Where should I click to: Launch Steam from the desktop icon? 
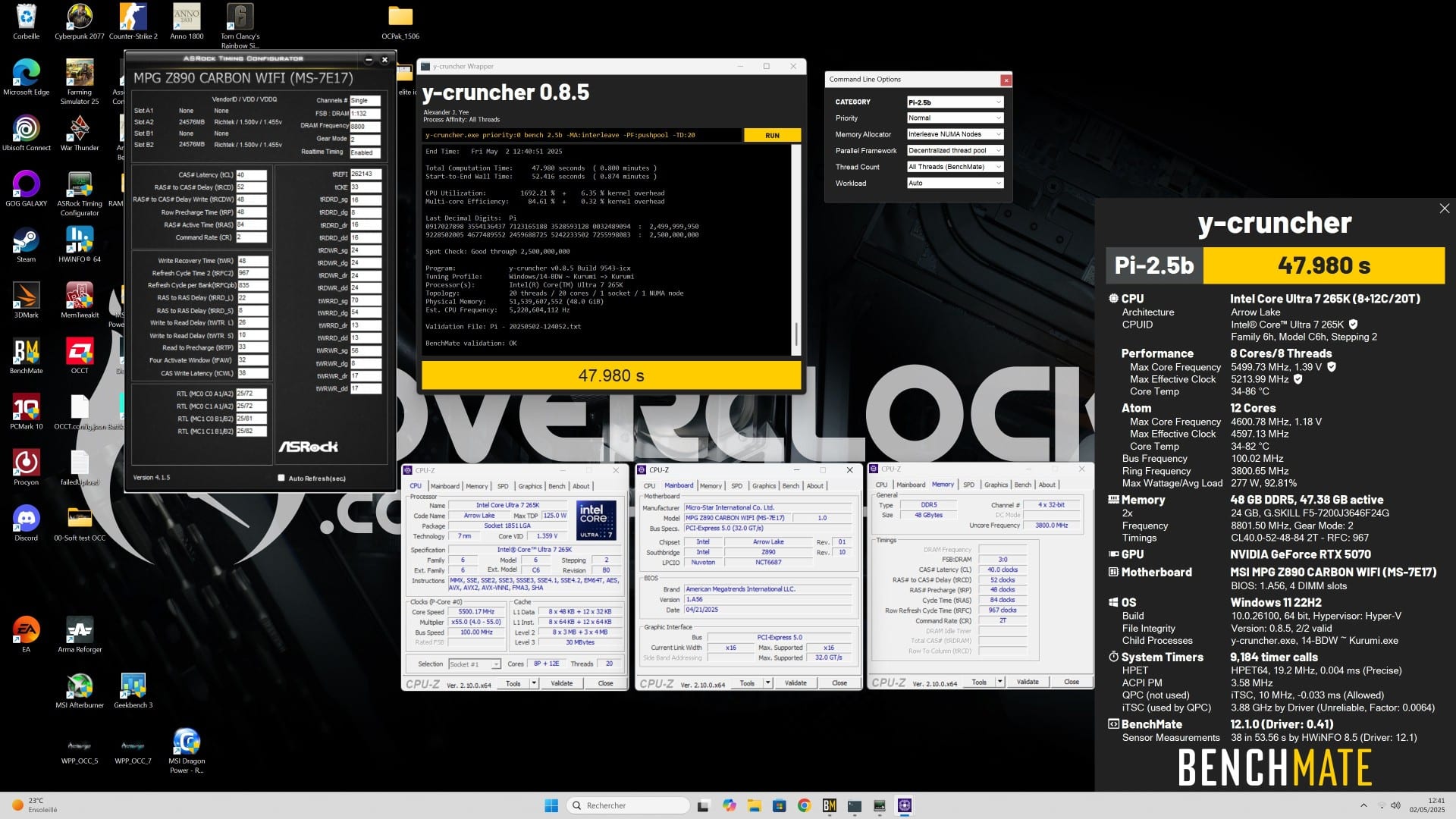pos(26,244)
